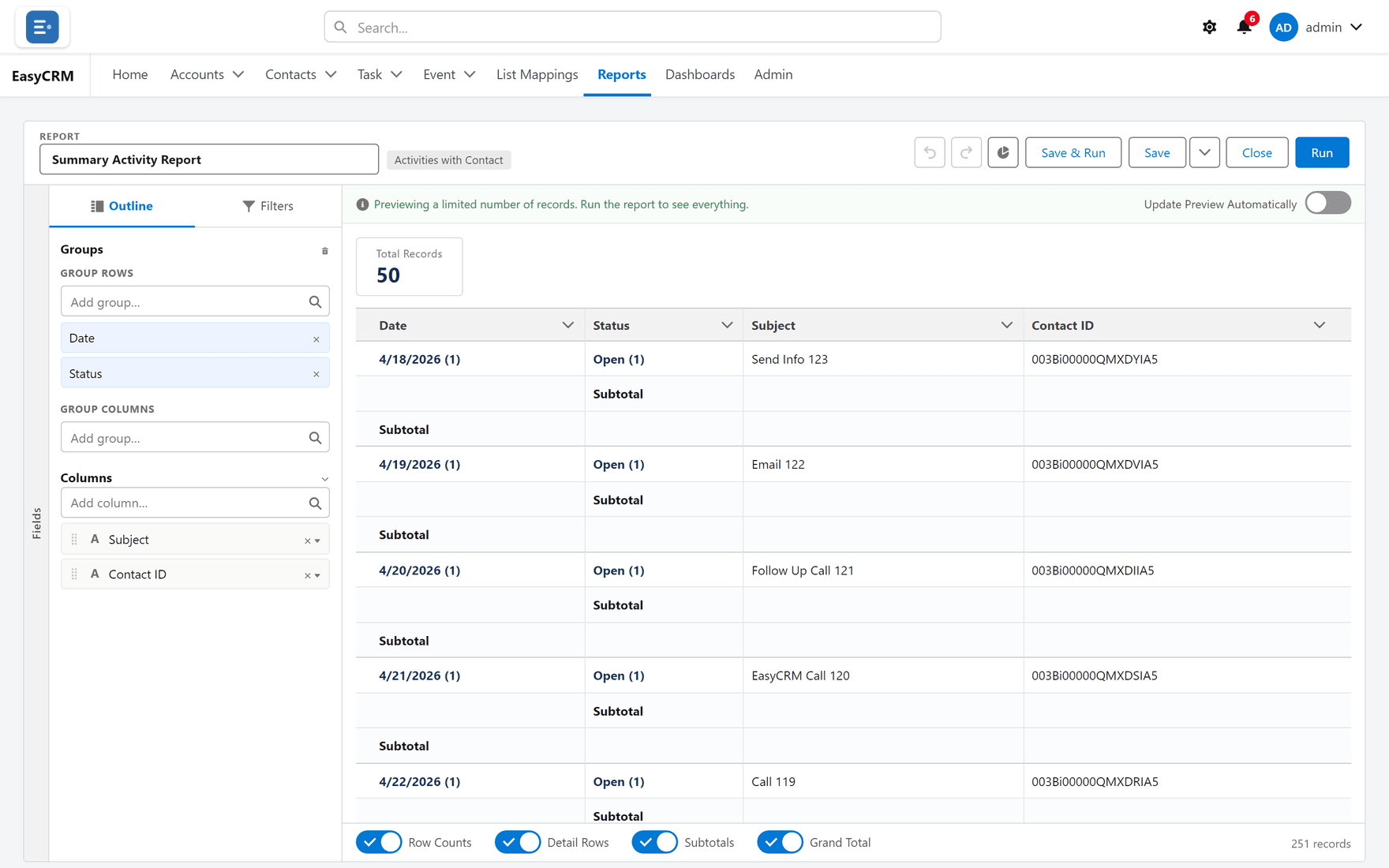Open the Contact ID column header menu
The width and height of the screenshot is (1389, 868).
1320,325
